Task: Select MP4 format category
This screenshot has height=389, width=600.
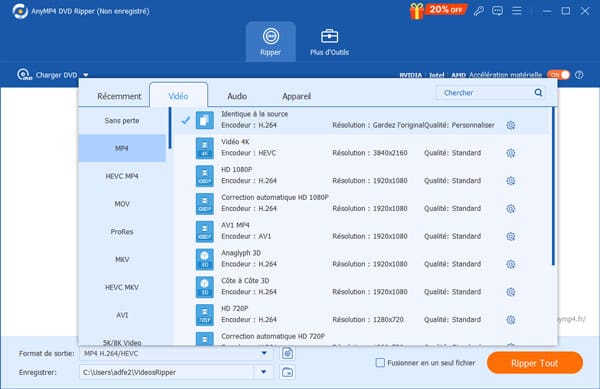Action: (122, 148)
